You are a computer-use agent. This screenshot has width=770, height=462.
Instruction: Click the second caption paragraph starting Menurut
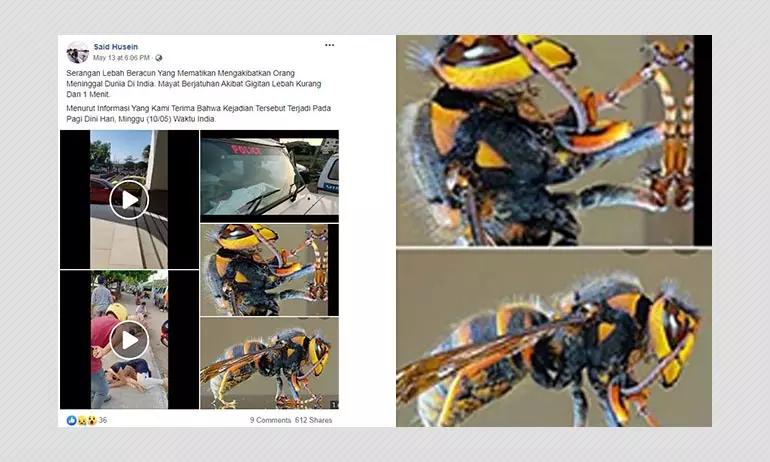[198, 113]
